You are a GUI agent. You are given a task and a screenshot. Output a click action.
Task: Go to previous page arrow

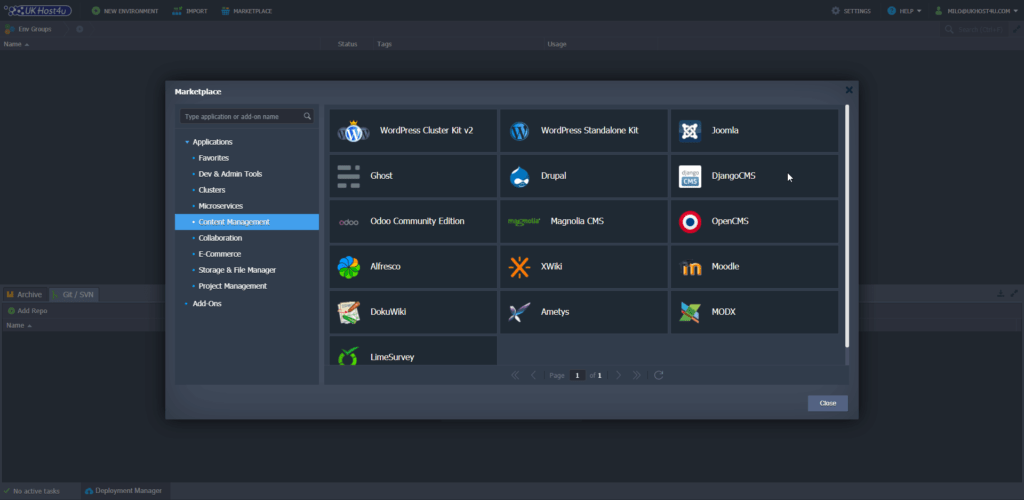coord(533,375)
